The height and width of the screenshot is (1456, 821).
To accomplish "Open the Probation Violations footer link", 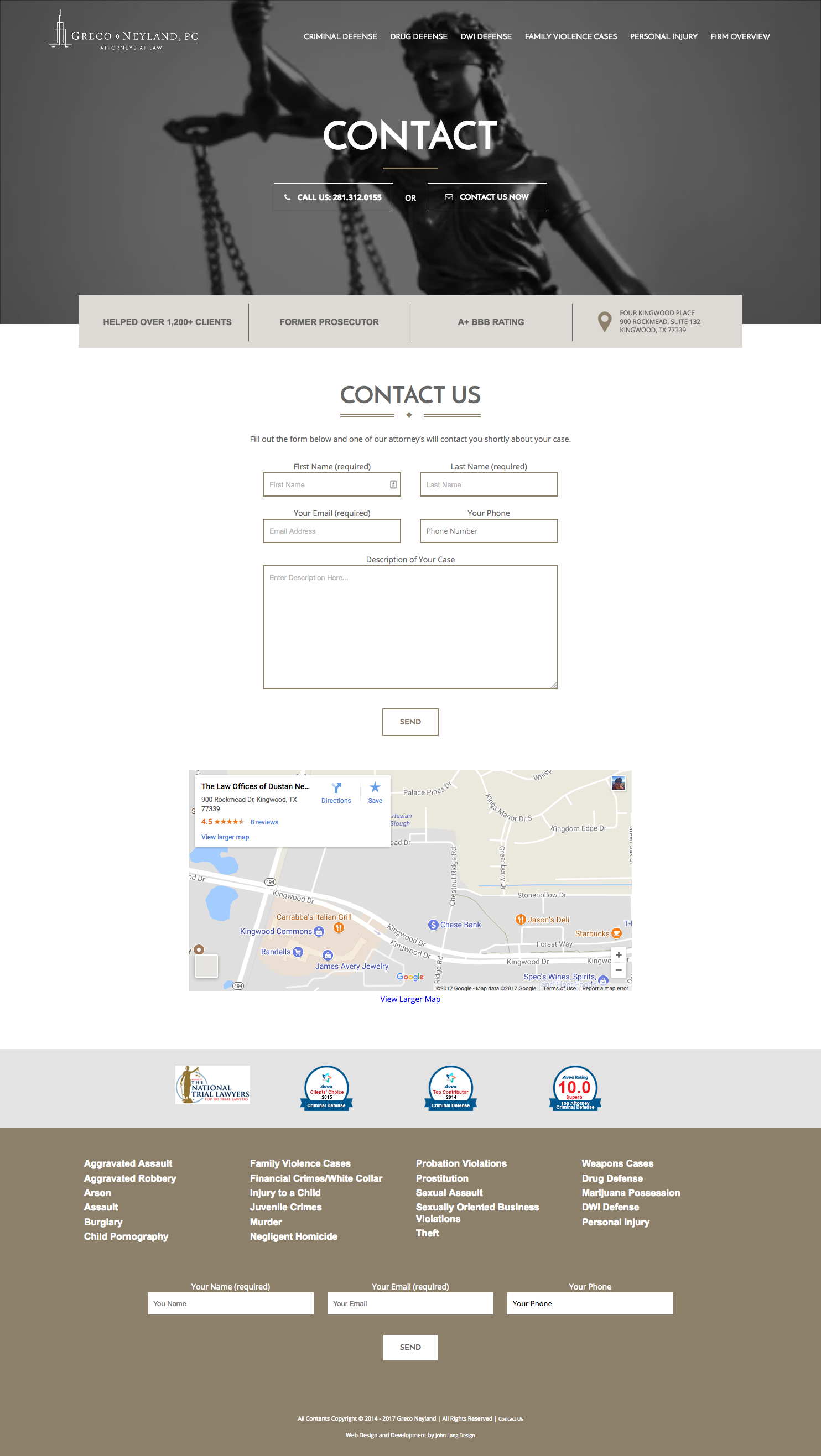I will coord(461,1163).
